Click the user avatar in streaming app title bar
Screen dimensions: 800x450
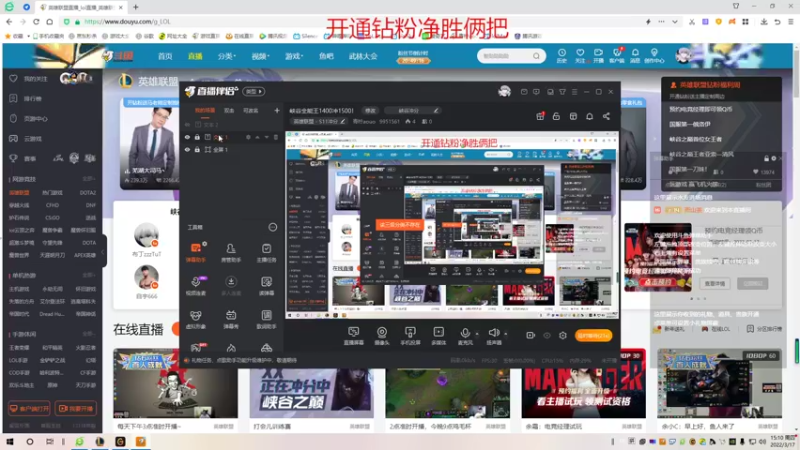[x=505, y=91]
